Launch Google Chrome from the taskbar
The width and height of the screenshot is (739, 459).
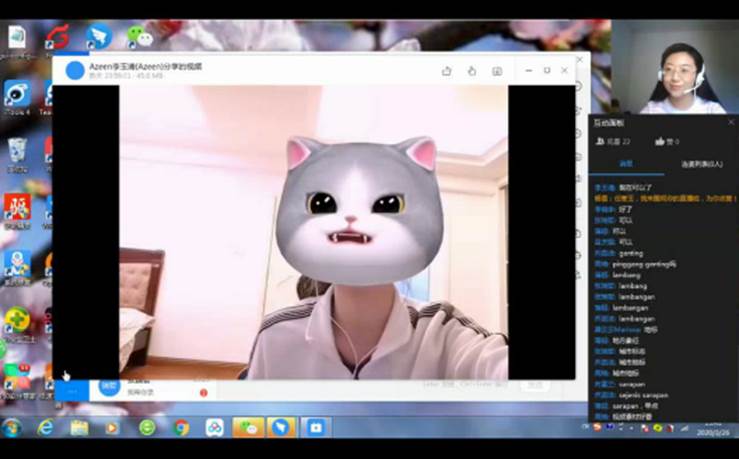click(181, 428)
